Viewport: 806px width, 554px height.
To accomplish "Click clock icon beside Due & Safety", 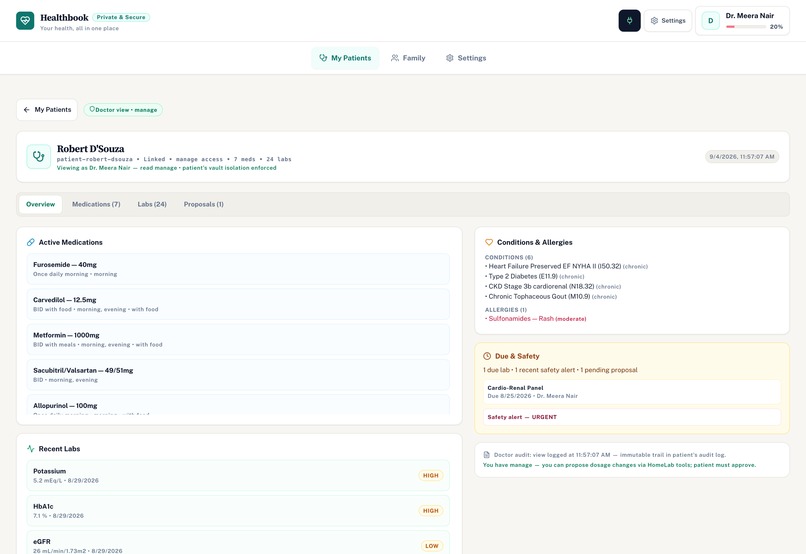I will coord(487,356).
